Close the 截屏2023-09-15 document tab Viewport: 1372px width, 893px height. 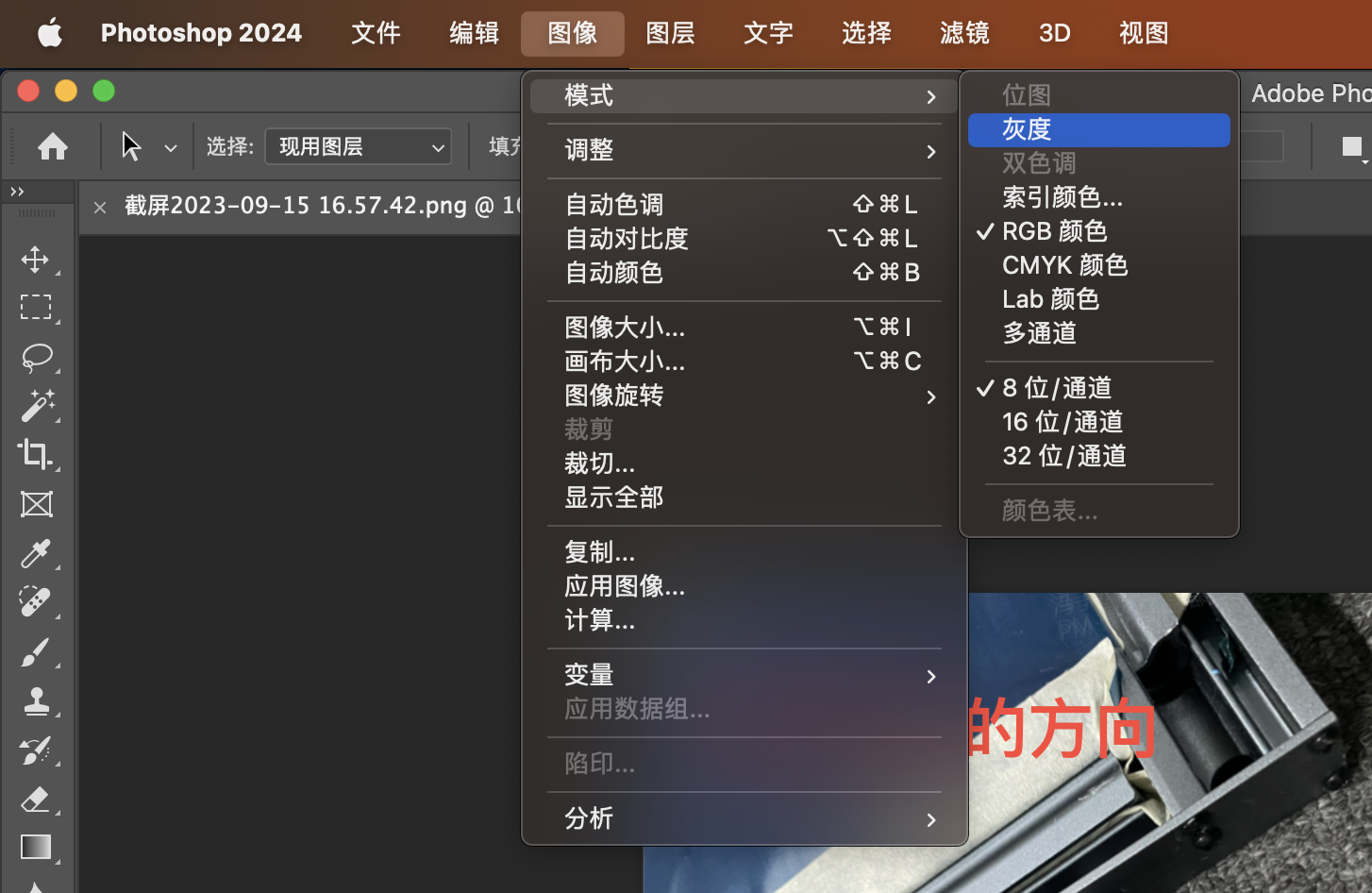(x=100, y=207)
